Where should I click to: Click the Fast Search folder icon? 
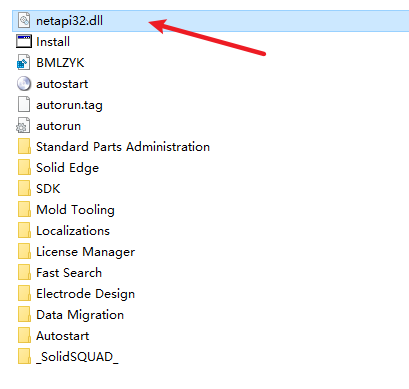click(24, 272)
